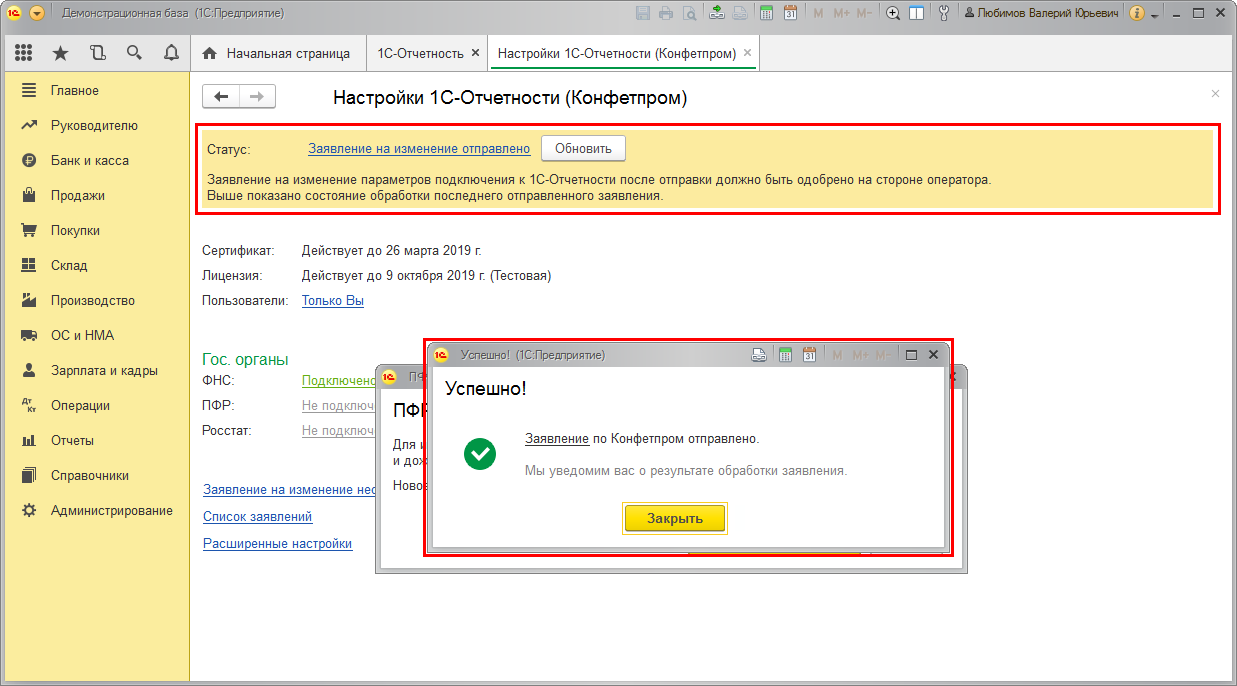Screen dimensions: 1237x686
Task: Maximize the Успешно dialog
Action: coord(911,355)
